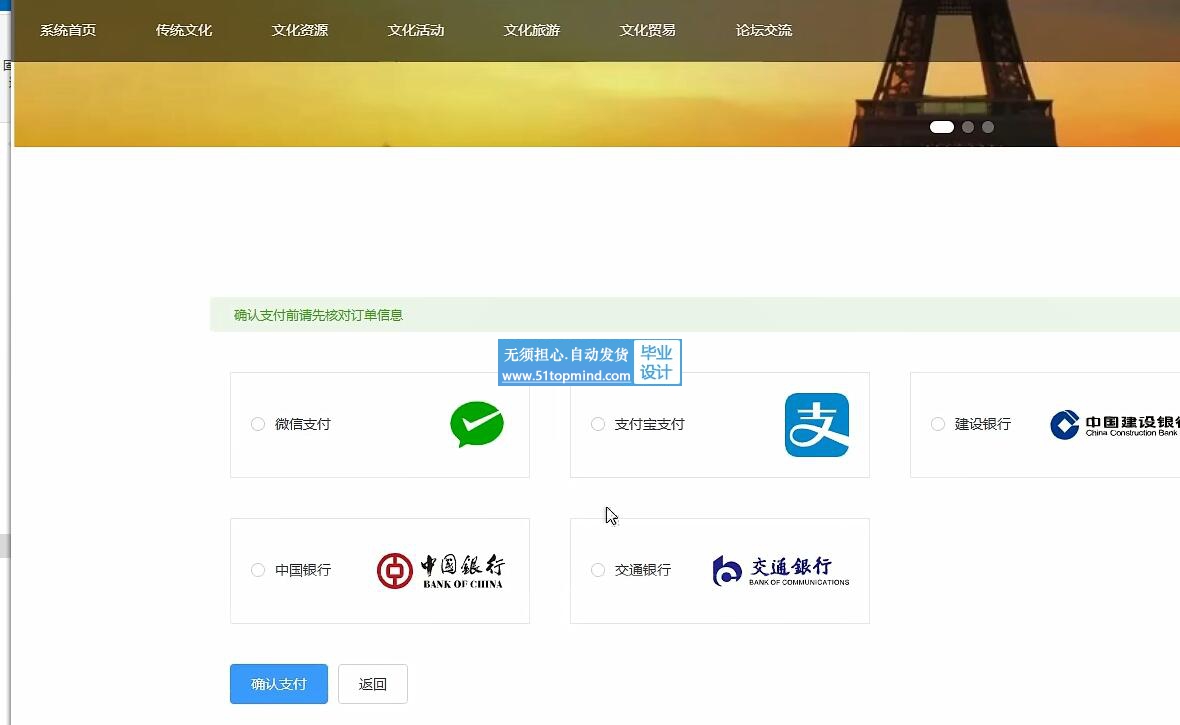Click the WeChat Pay green logo

pyautogui.click(x=477, y=424)
